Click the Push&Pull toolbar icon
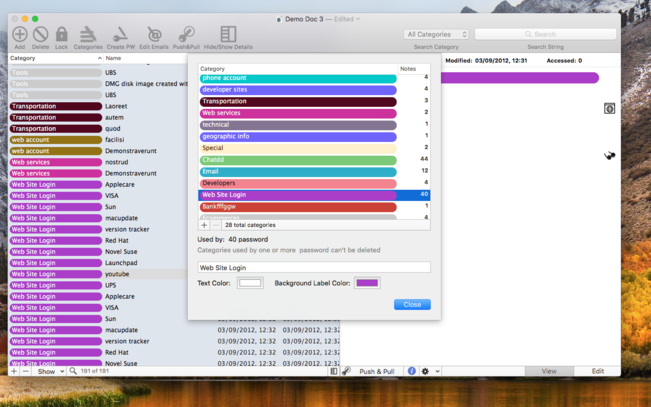651x407 pixels. tap(186, 34)
